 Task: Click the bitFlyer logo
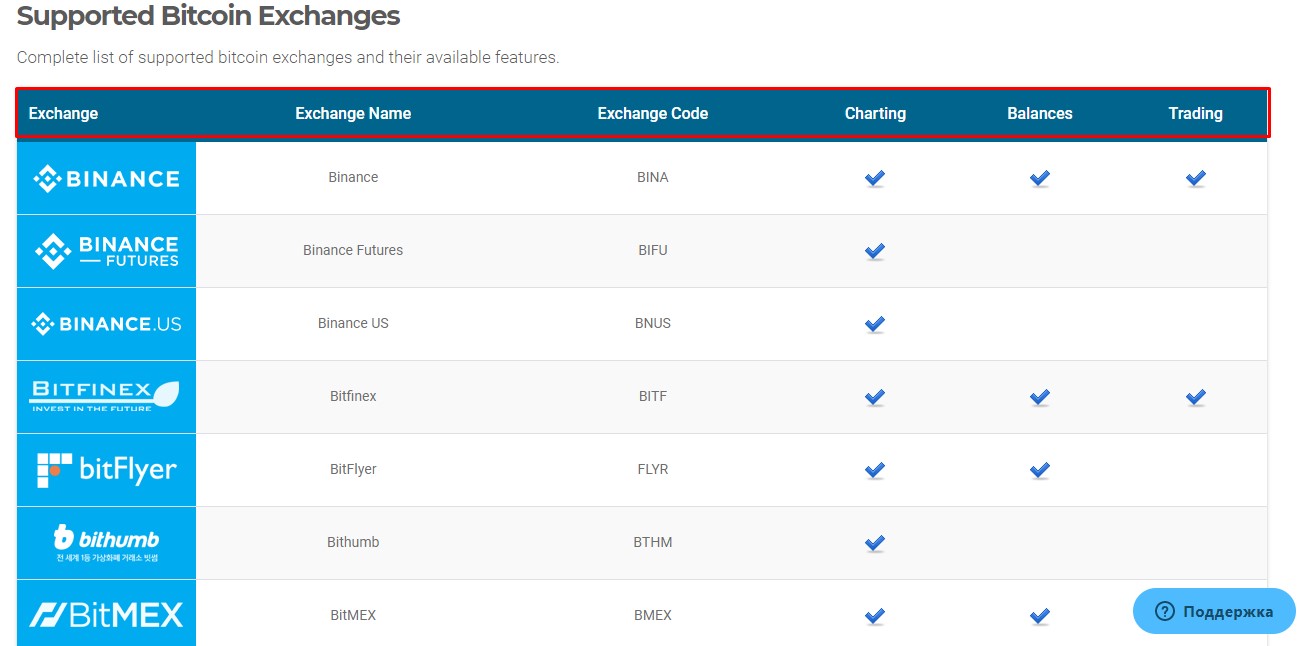[106, 470]
